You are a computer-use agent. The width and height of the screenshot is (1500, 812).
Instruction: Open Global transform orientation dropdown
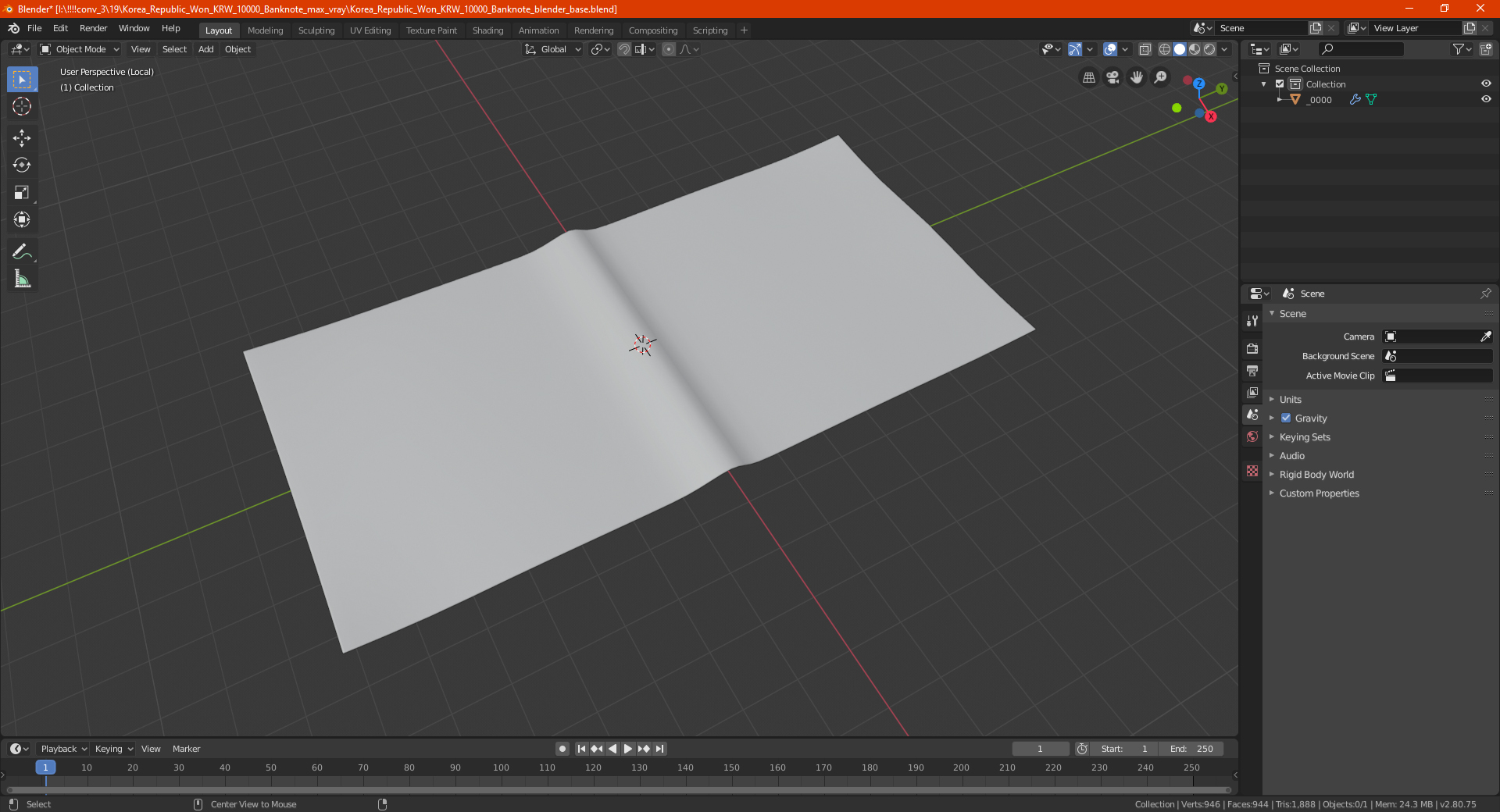553,49
